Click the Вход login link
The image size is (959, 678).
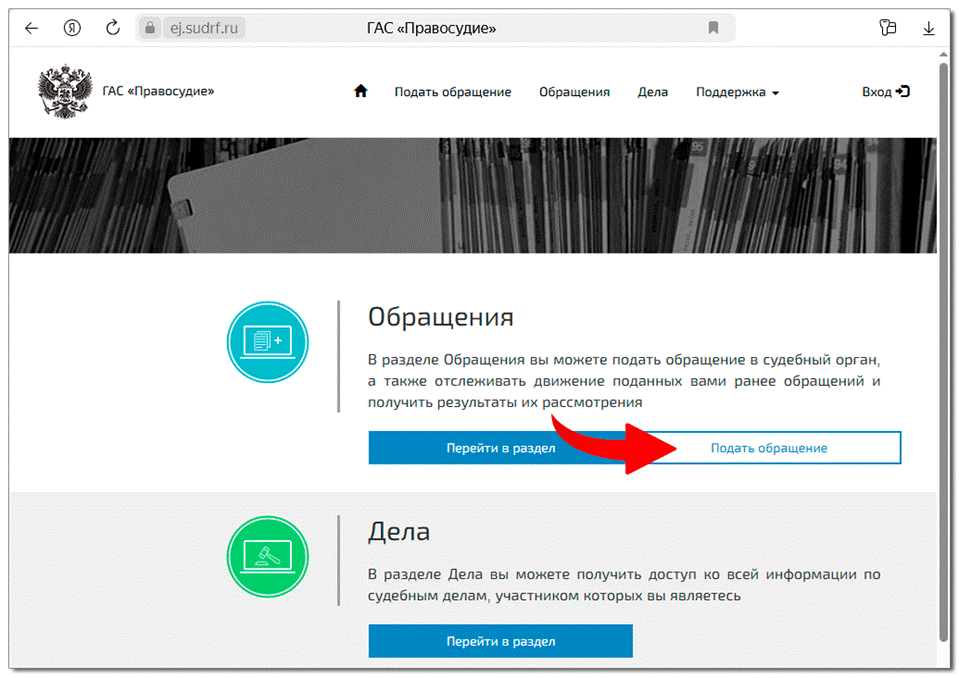885,92
